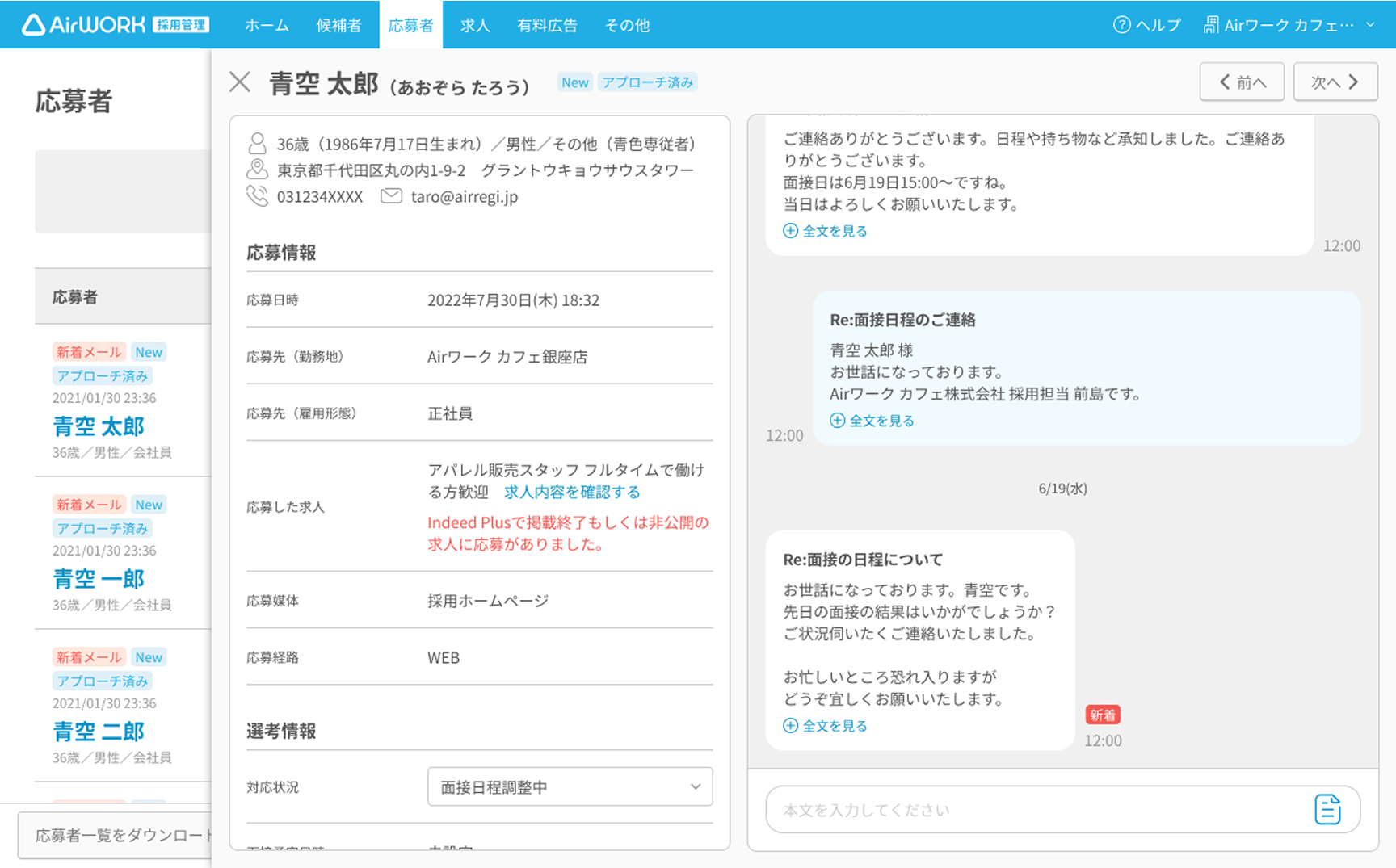The image size is (1396, 868).
Task: Select applicant 青空 二郎 in list
Action: [x=99, y=732]
